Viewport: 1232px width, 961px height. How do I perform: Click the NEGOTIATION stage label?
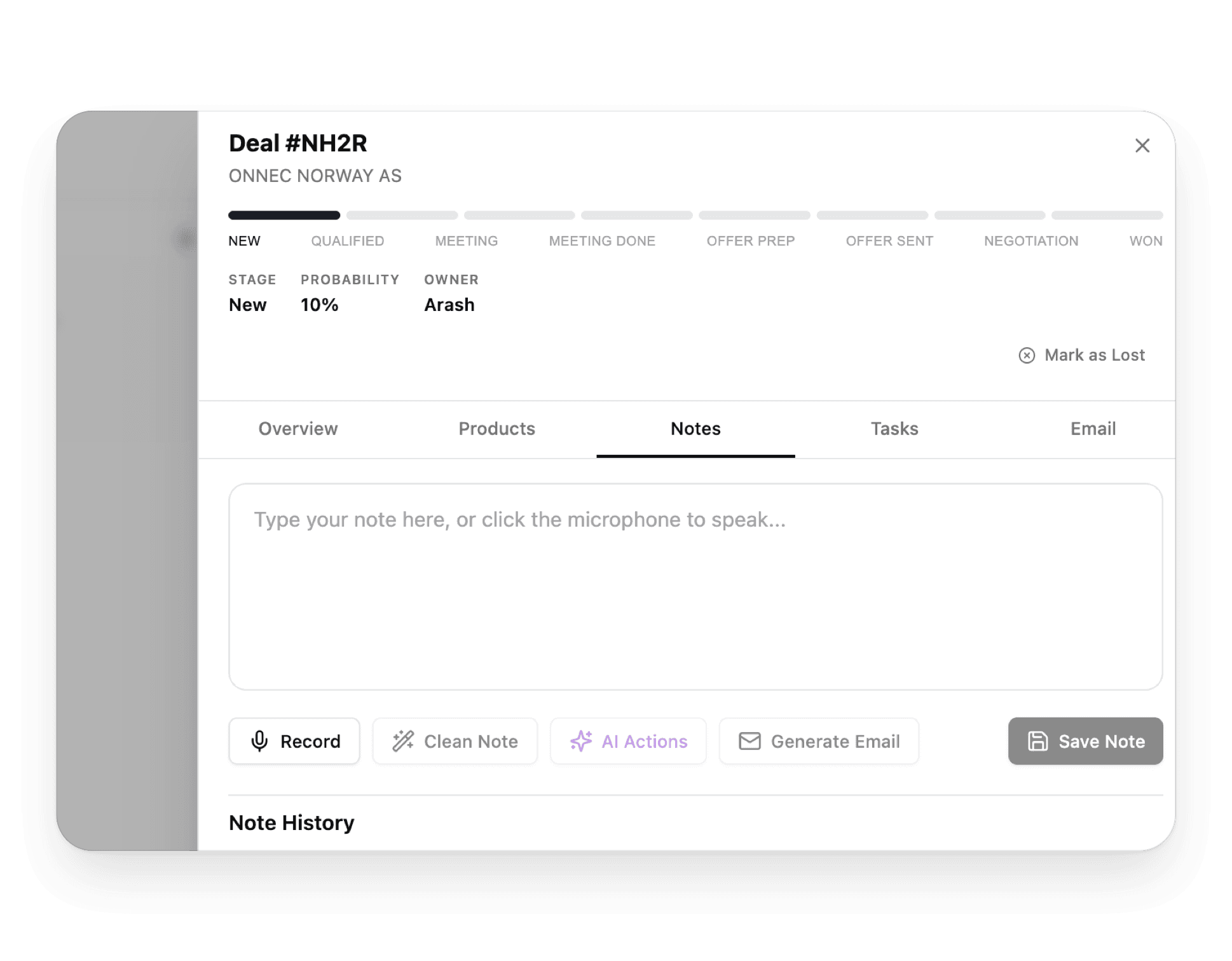[x=1031, y=241]
